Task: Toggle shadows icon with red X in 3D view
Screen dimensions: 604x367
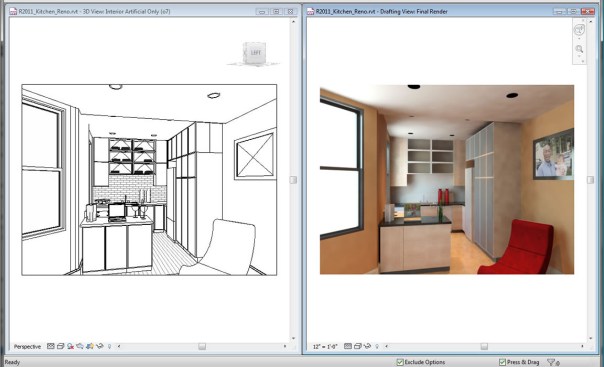Action: (70, 346)
